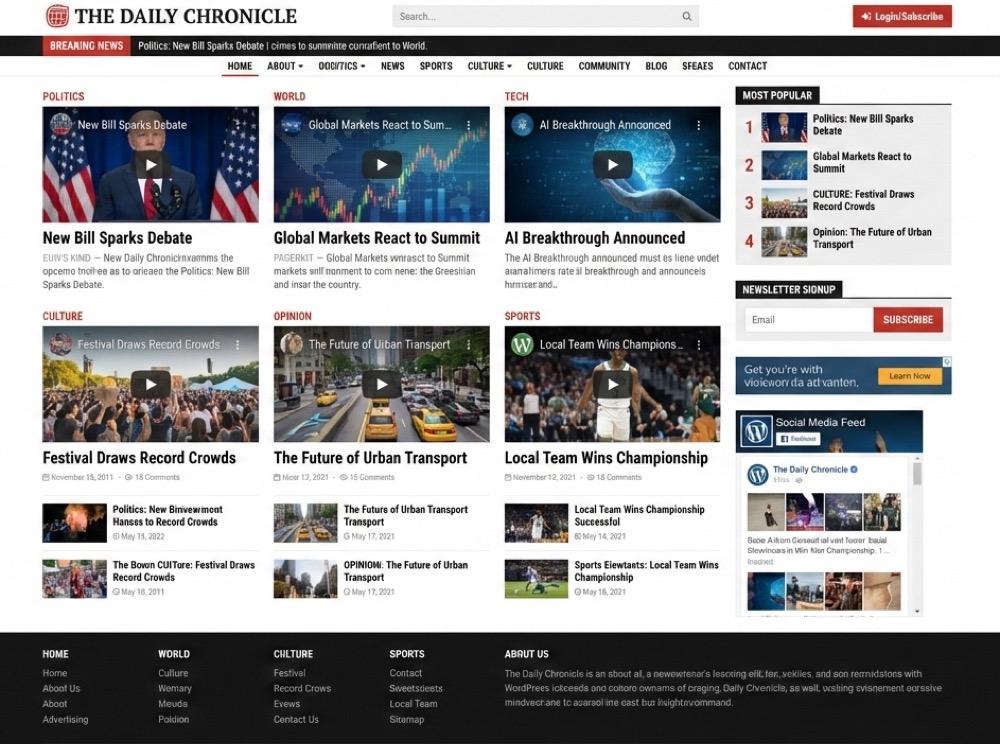Click the search magnifying glass icon
This screenshot has height=744, width=1000.
pos(687,16)
